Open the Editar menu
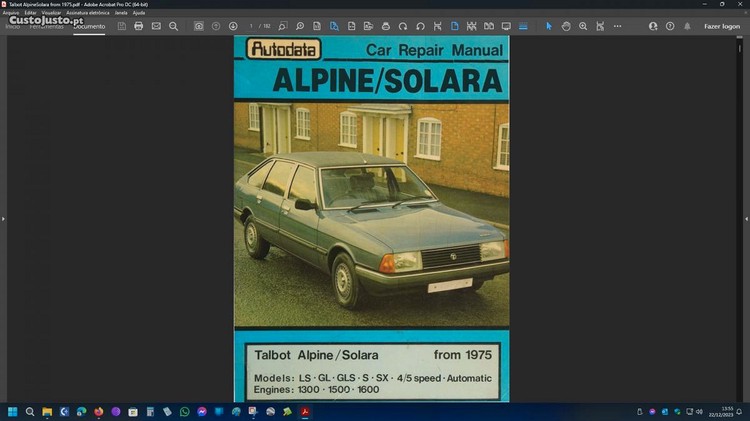This screenshot has width=750, height=421. pyautogui.click(x=31, y=13)
